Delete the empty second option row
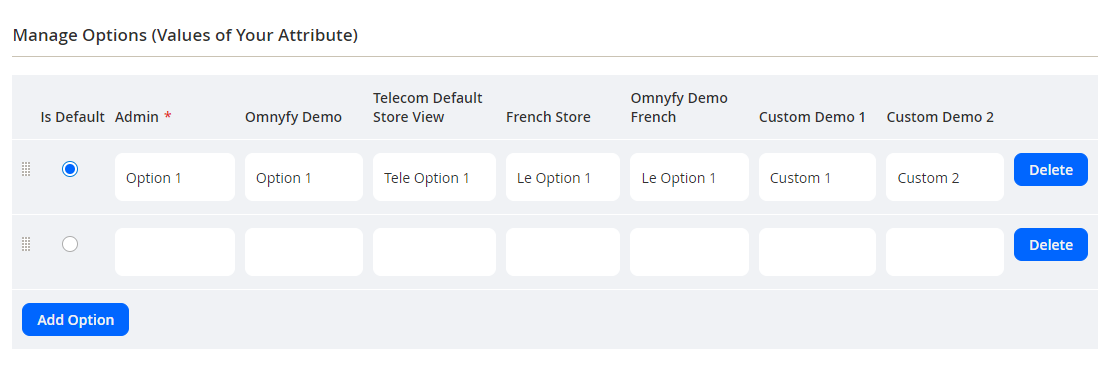This screenshot has width=1109, height=366. (x=1050, y=245)
